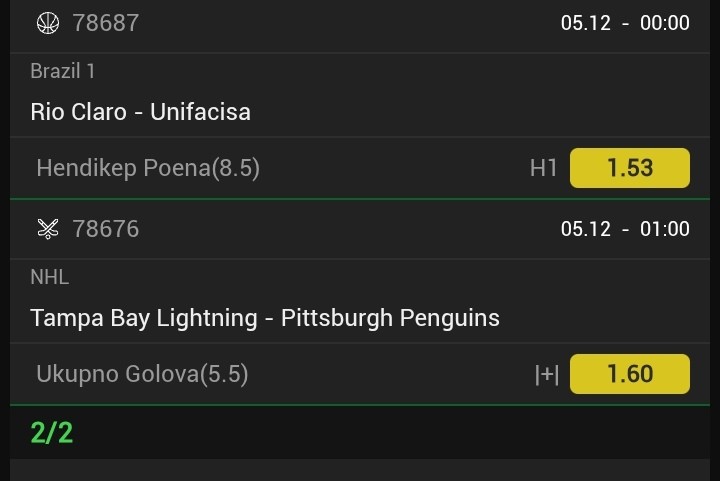Click event code 78676

tap(105, 229)
